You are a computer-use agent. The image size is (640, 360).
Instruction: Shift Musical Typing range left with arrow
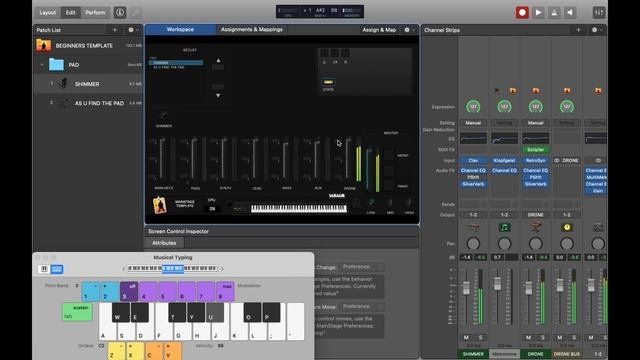tap(123, 269)
